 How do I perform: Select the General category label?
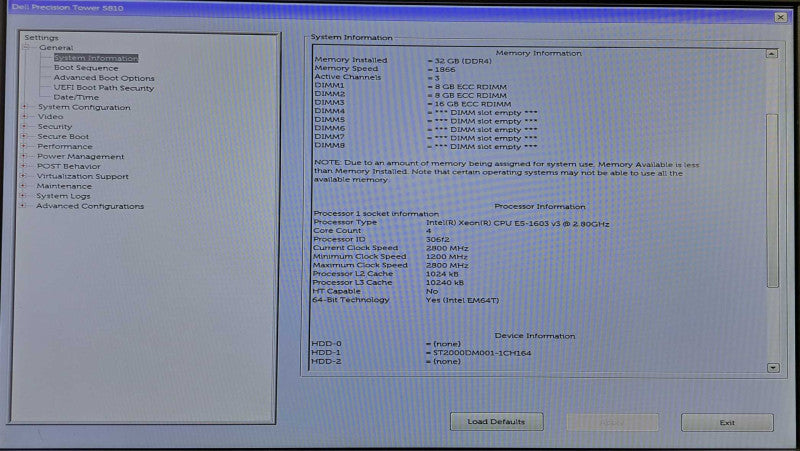click(56, 47)
